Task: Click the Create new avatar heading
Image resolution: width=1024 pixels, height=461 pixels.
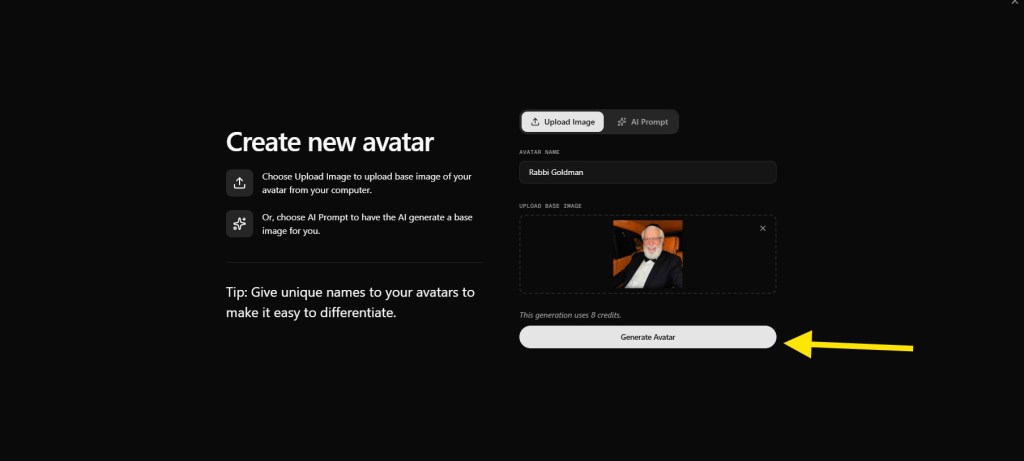Action: [x=330, y=142]
